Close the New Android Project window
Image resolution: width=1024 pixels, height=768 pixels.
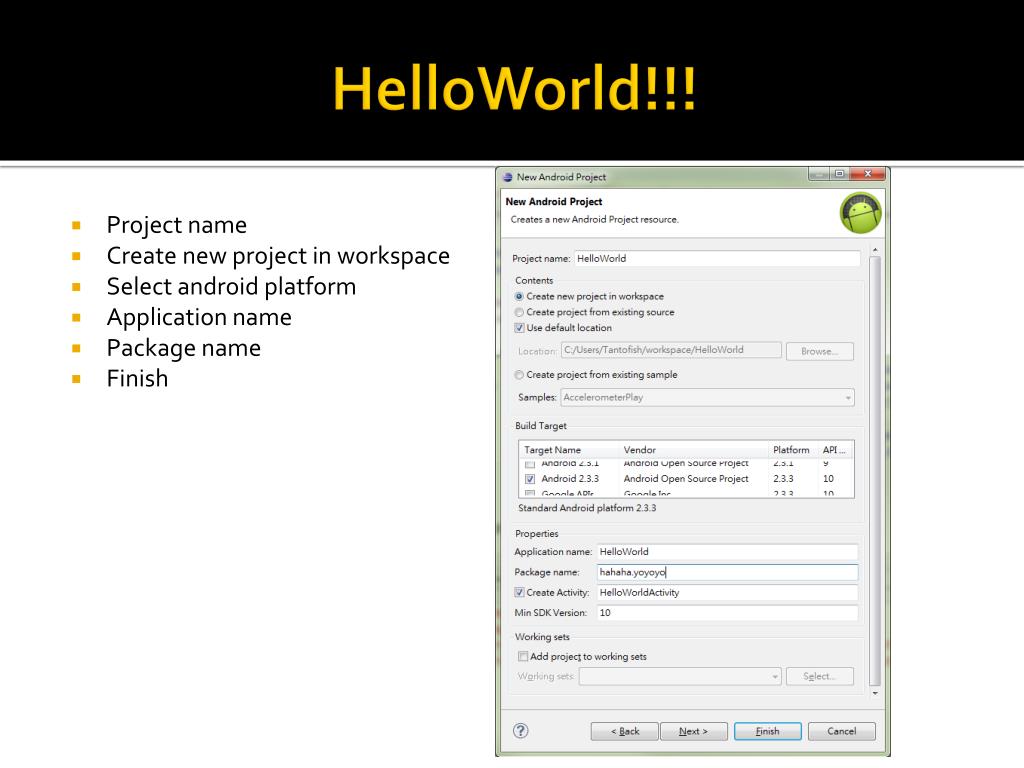point(867,174)
